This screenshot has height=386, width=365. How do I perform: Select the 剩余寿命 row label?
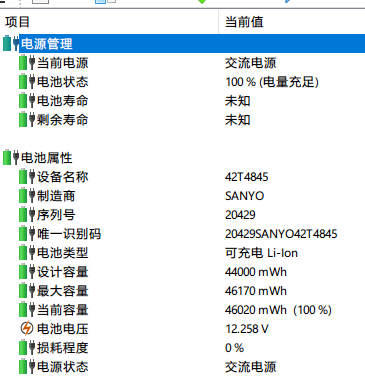click(63, 120)
